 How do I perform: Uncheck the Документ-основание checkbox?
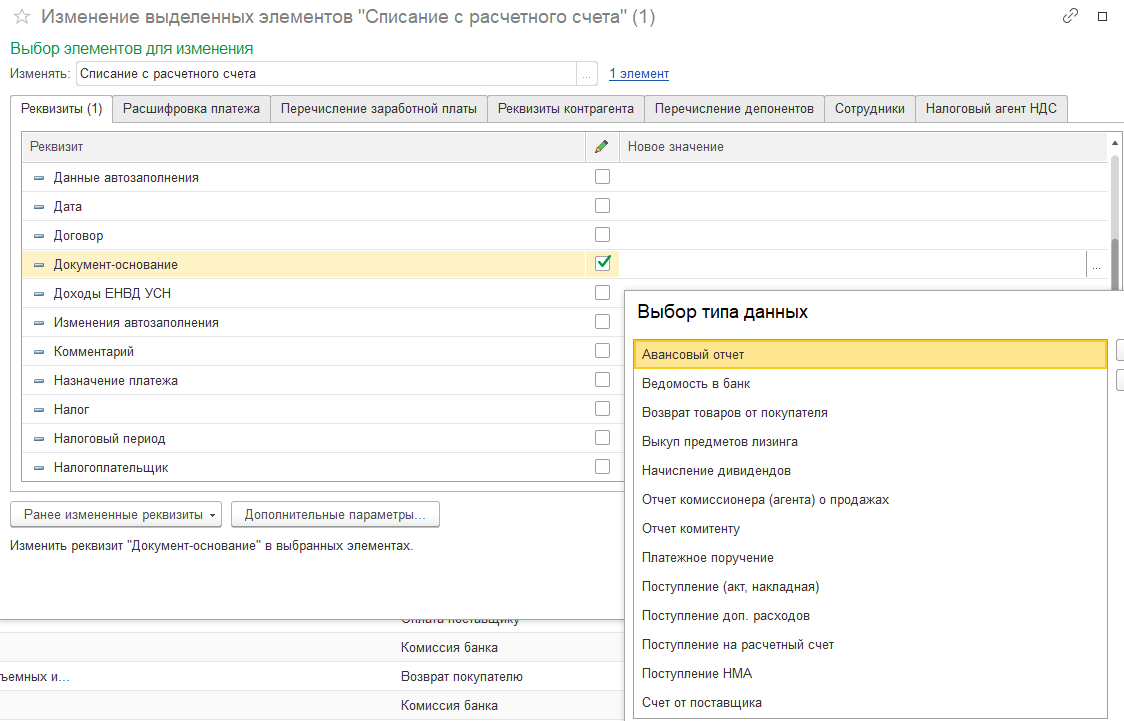click(x=602, y=264)
